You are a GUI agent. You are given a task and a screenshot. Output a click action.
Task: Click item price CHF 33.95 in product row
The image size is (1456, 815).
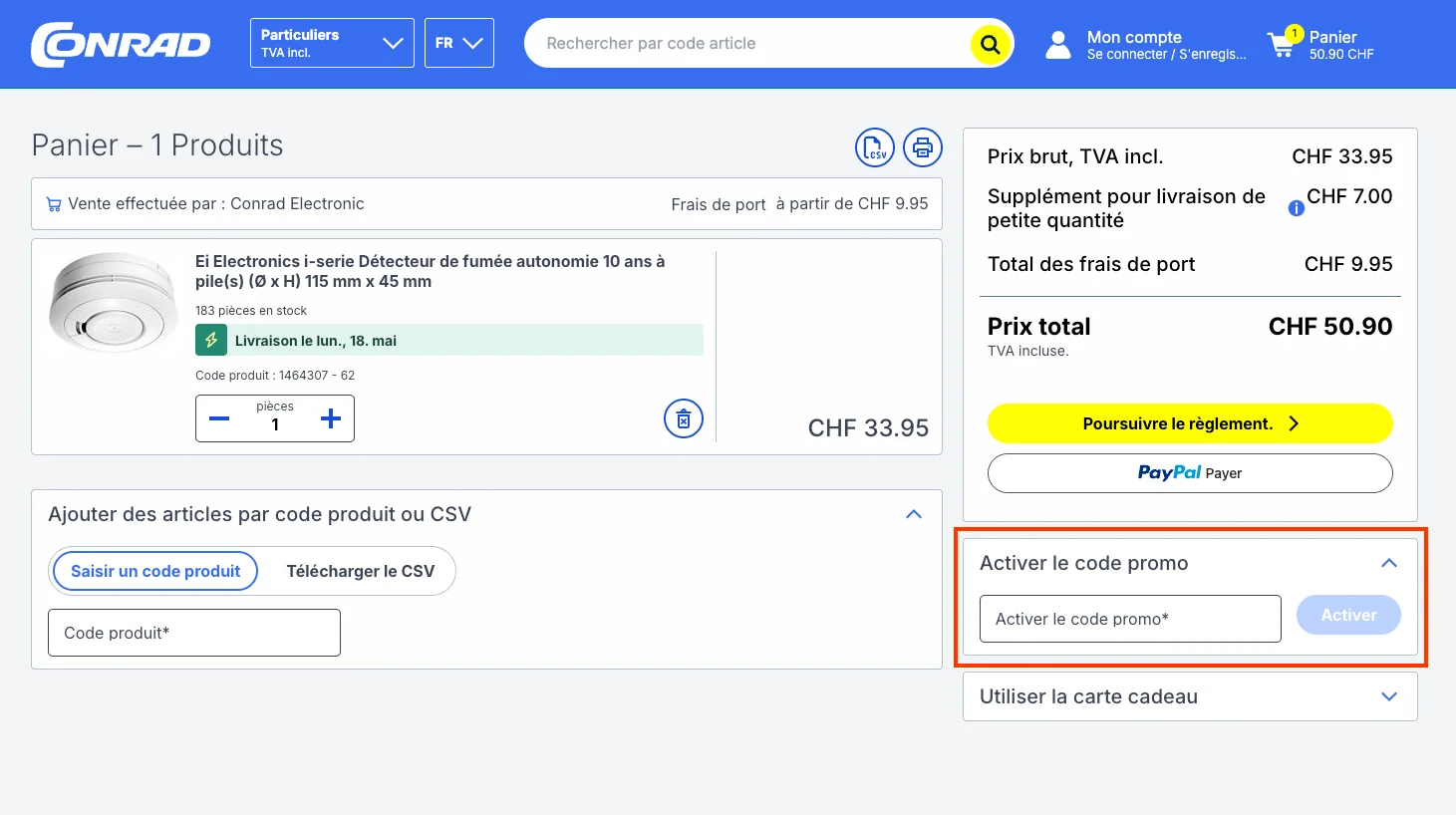point(868,428)
